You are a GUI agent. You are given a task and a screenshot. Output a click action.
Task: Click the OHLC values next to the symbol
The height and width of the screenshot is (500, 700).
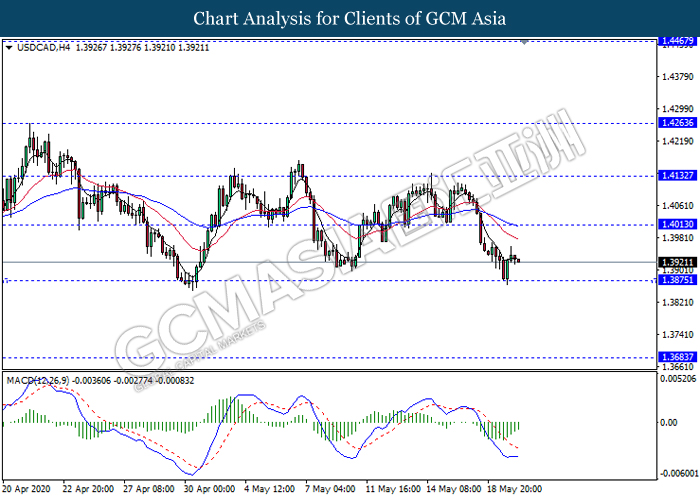point(142,47)
